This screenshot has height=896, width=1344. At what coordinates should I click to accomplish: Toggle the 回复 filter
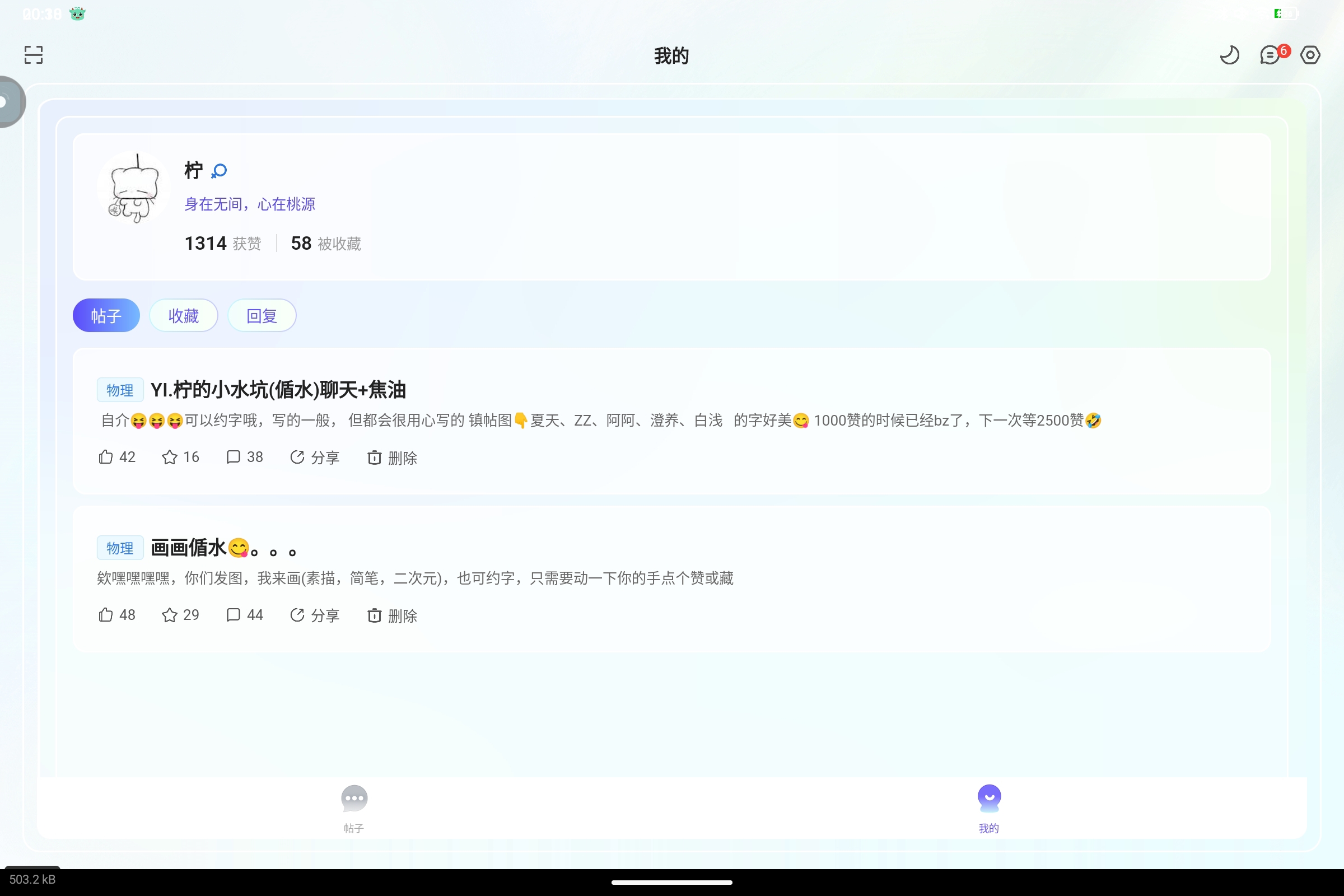pos(262,315)
